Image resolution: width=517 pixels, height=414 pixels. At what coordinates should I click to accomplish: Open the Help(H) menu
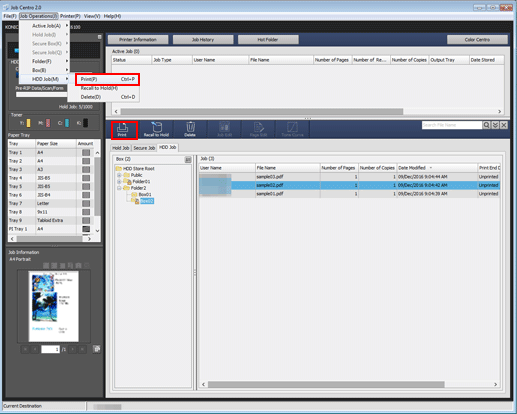(x=112, y=16)
